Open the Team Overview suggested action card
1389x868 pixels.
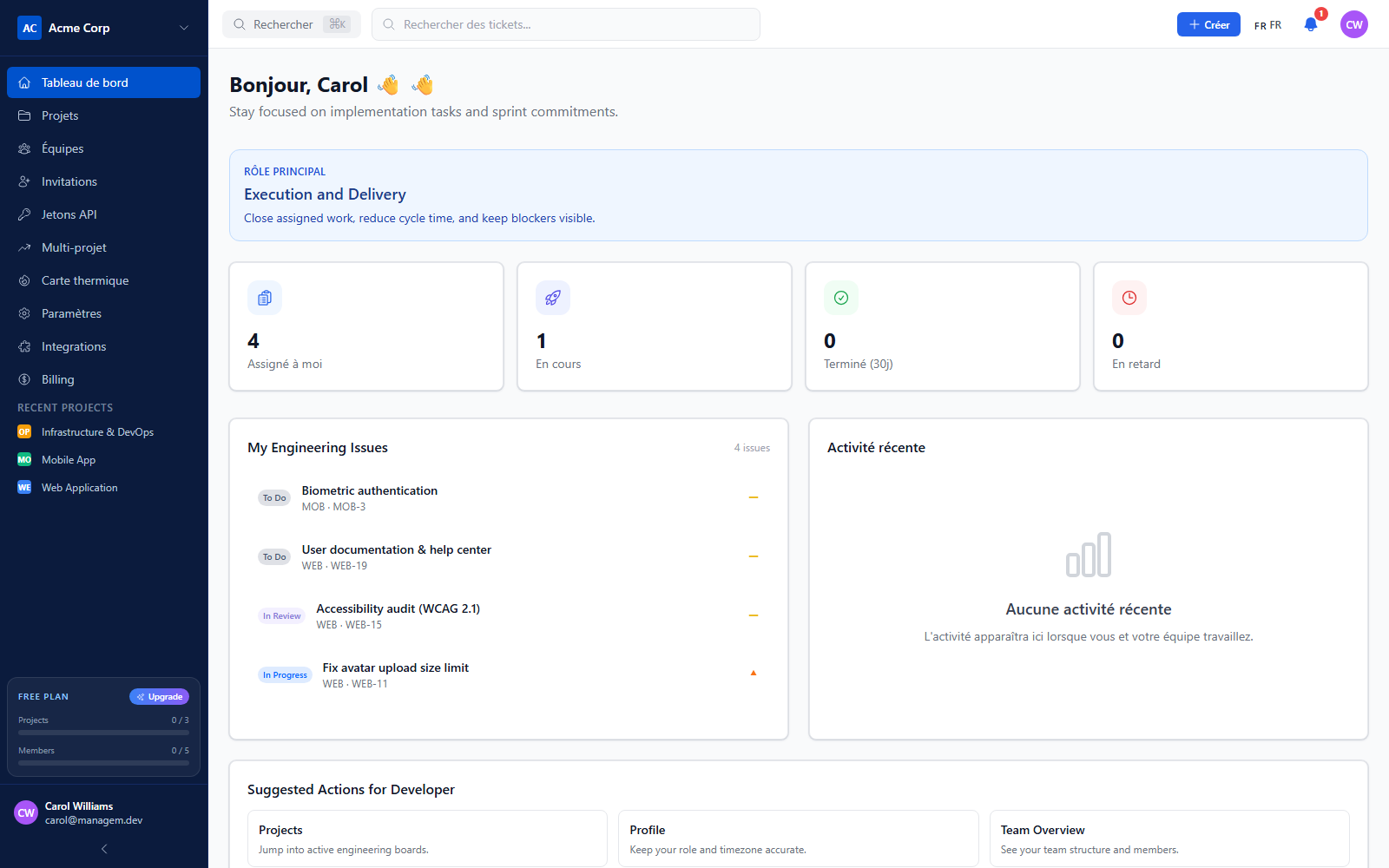point(1169,838)
